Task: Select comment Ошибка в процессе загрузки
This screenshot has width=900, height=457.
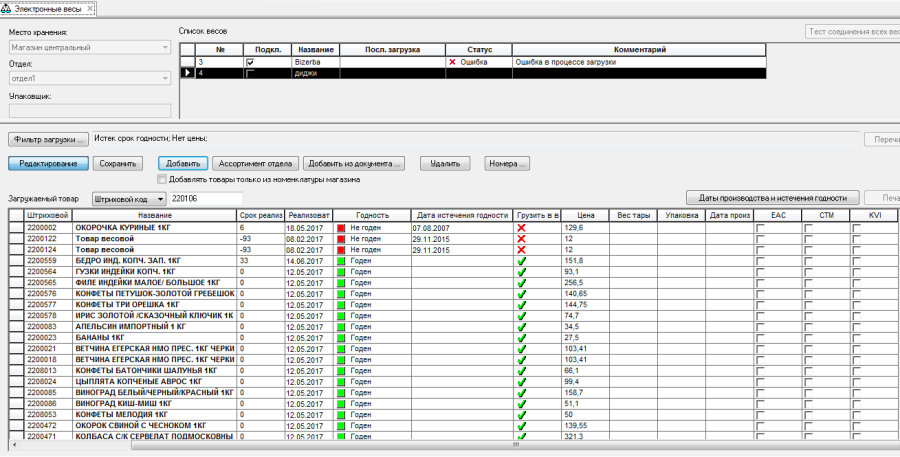Action: [x=639, y=62]
